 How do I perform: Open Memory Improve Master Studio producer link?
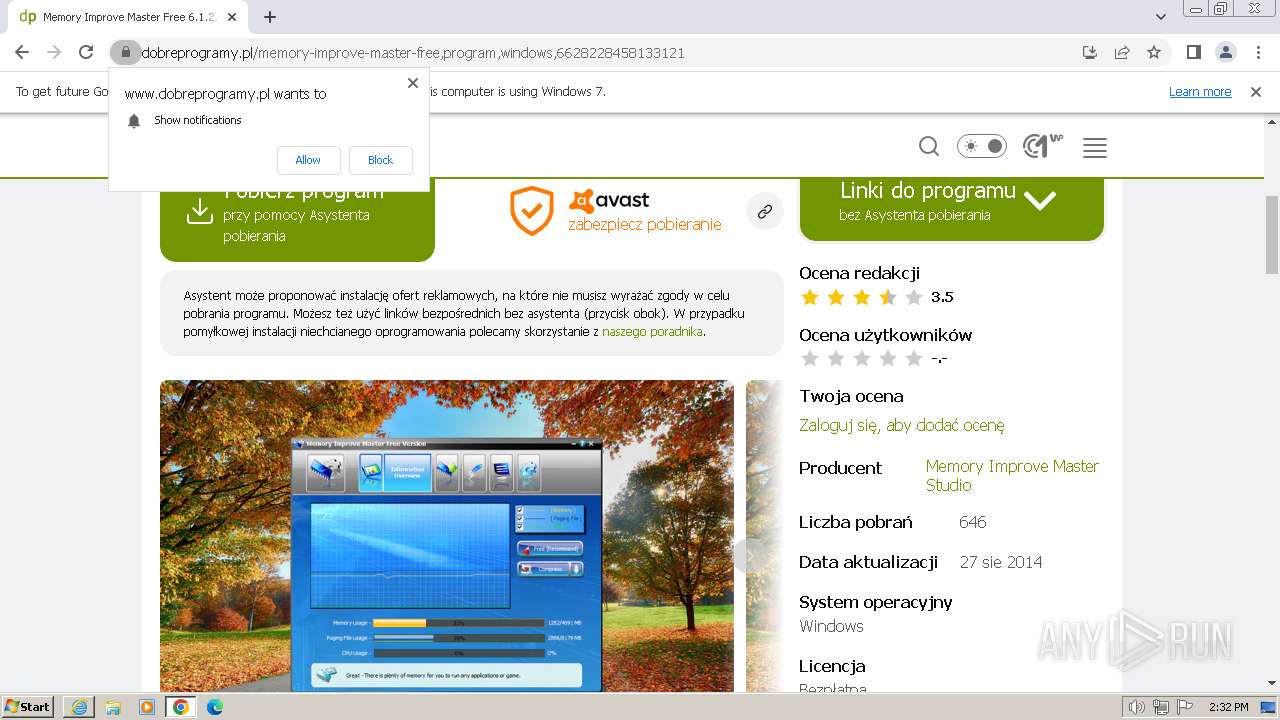coord(1012,475)
